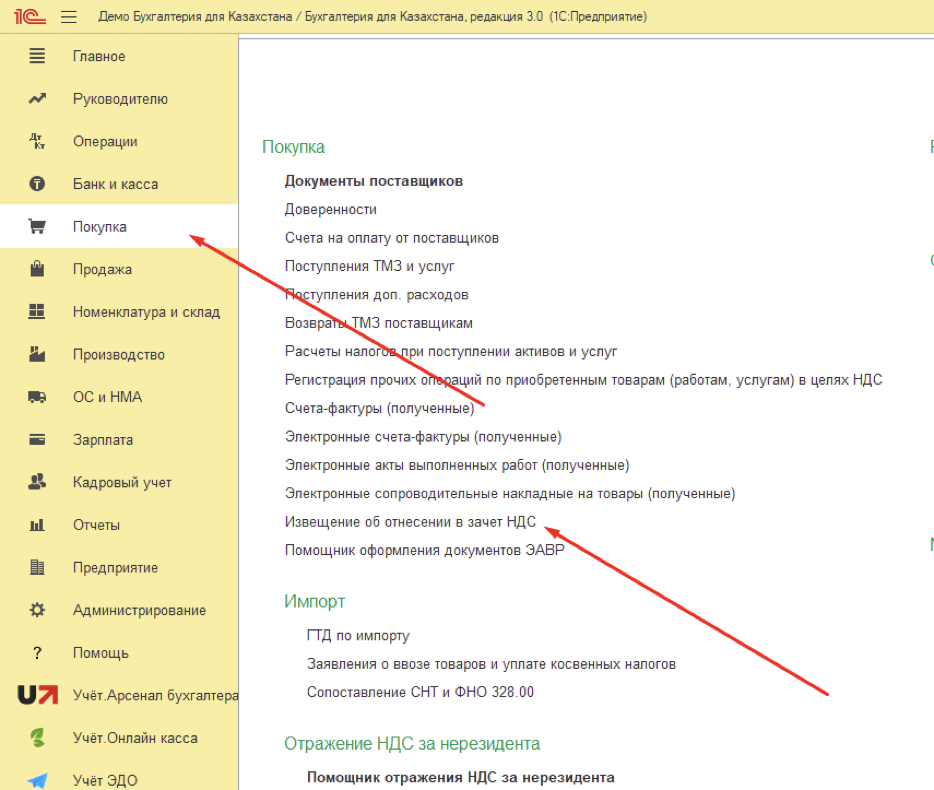Image resolution: width=934 pixels, height=790 pixels.
Task: Open ГТД по импорту
Action: pyautogui.click(x=358, y=636)
